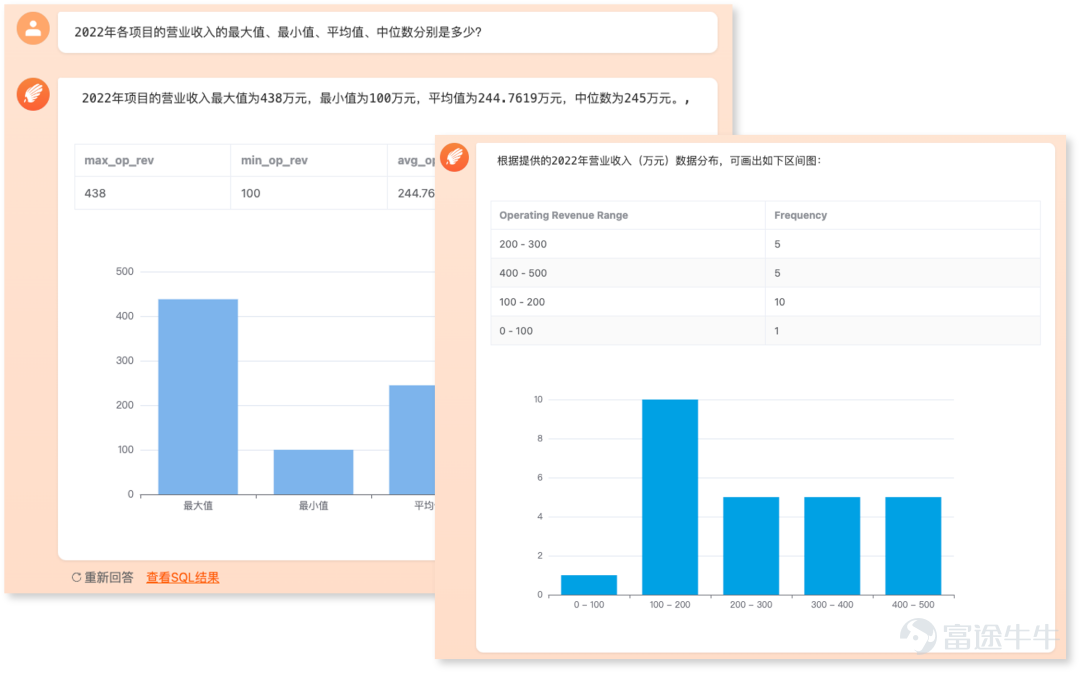
Task: Click the shortest 0-100 histogram bar
Action: pos(588,583)
